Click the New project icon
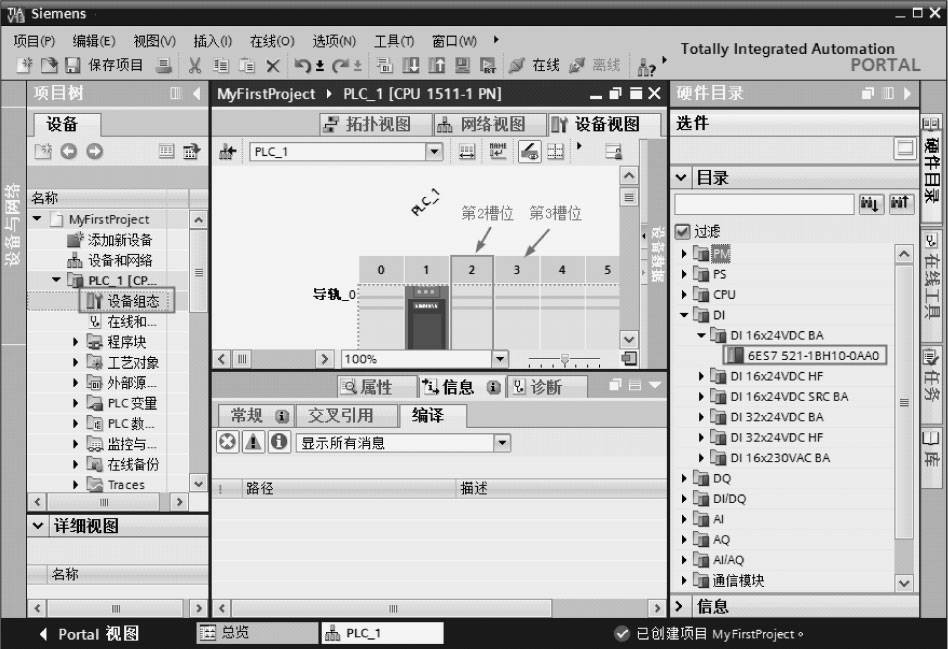This screenshot has height=649, width=948. [24, 65]
